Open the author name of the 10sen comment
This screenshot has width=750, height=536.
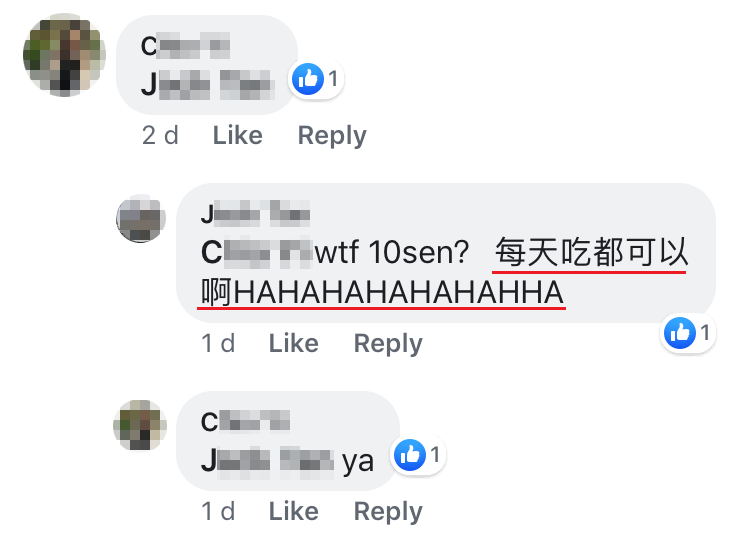(x=255, y=213)
